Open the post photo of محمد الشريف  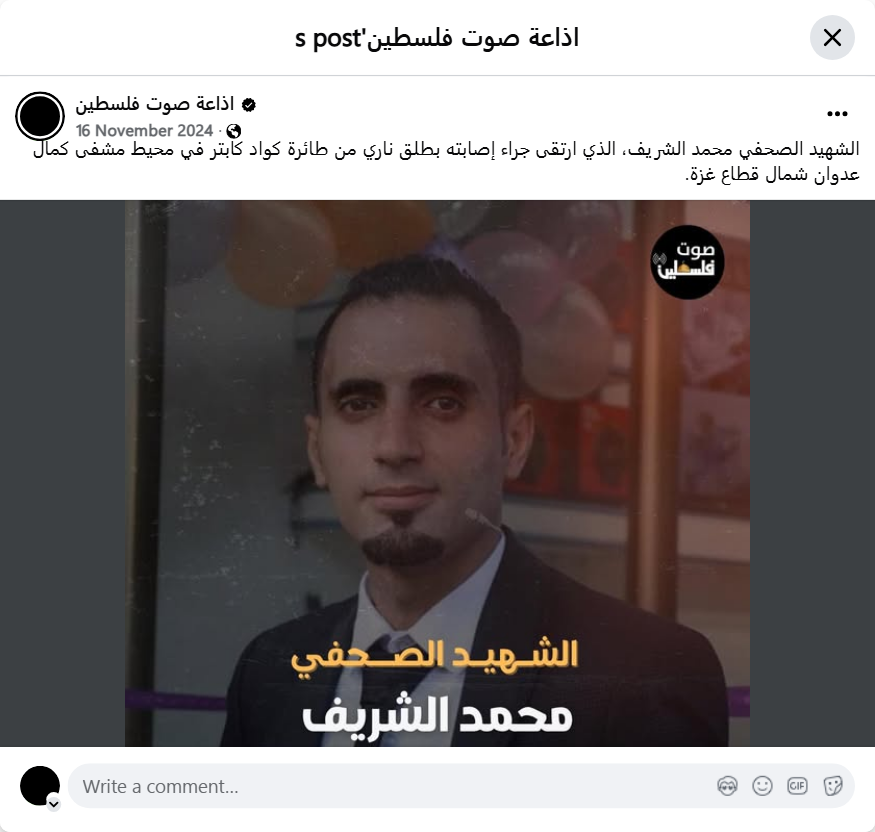[438, 473]
